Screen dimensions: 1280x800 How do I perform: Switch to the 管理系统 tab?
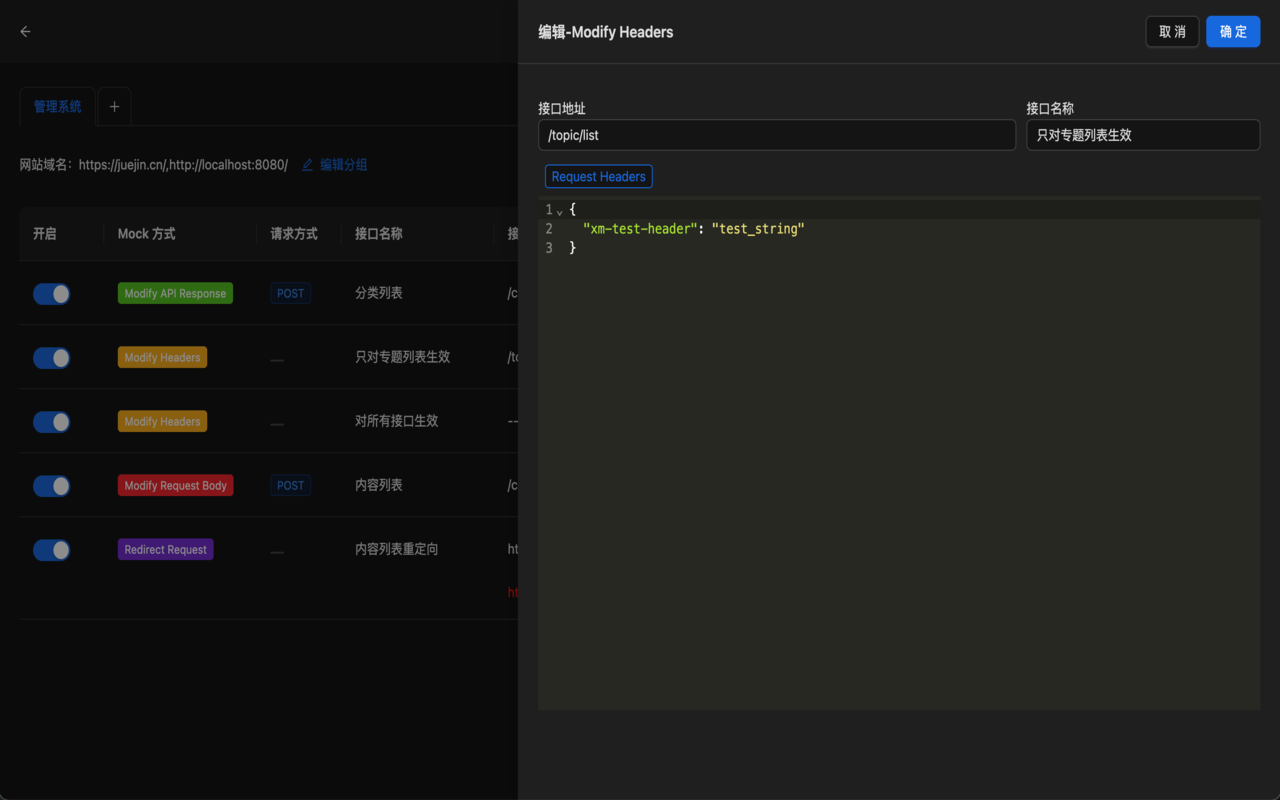click(57, 104)
